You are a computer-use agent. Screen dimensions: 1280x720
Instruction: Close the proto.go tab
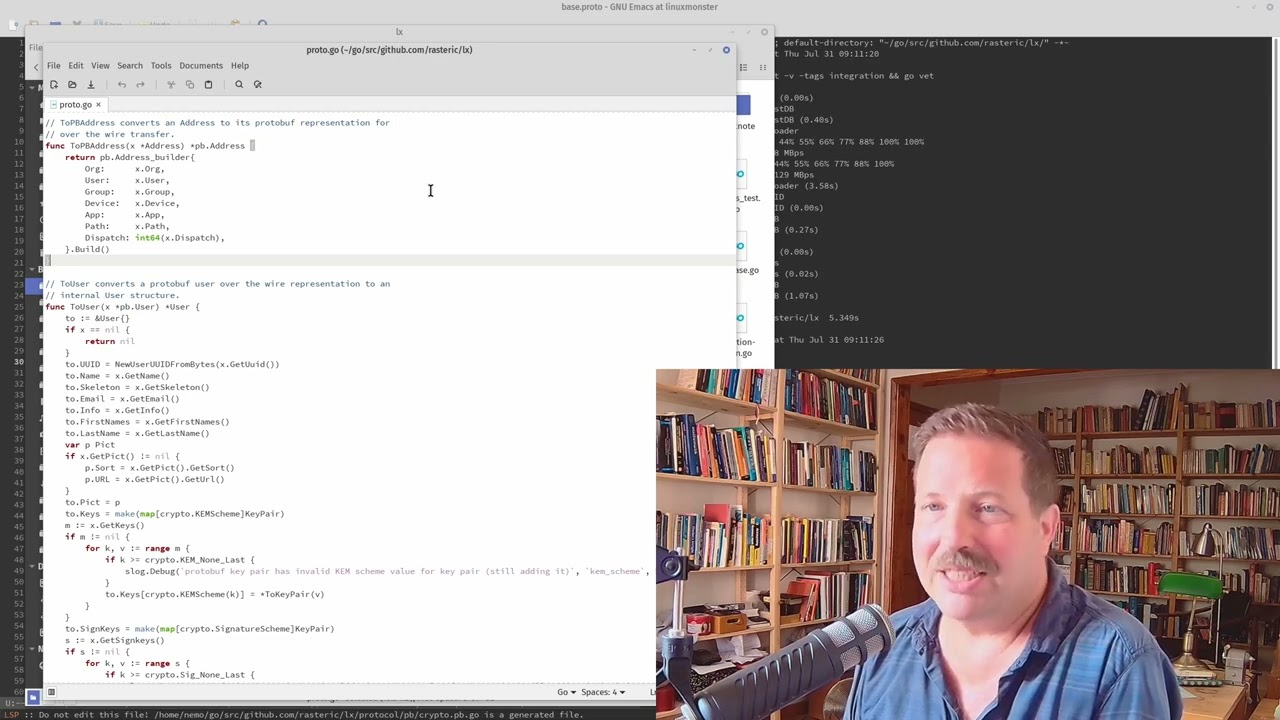point(98,105)
